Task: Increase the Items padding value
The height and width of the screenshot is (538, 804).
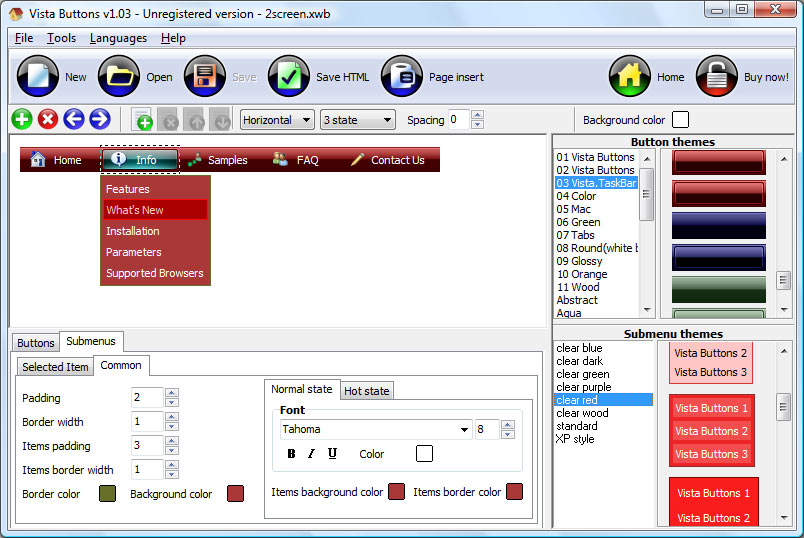Action: tap(172, 441)
